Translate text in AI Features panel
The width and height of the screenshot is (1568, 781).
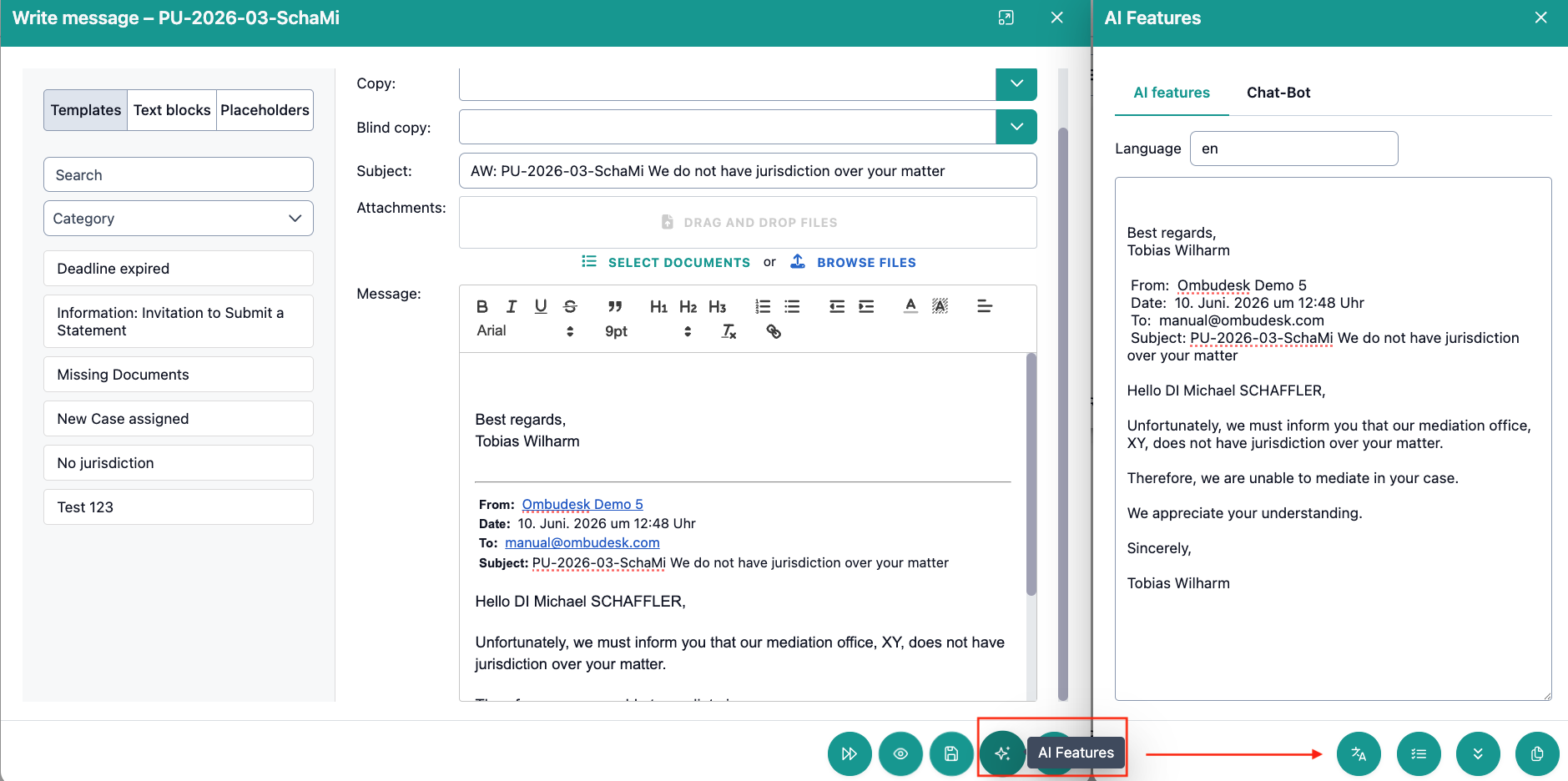coord(1359,753)
